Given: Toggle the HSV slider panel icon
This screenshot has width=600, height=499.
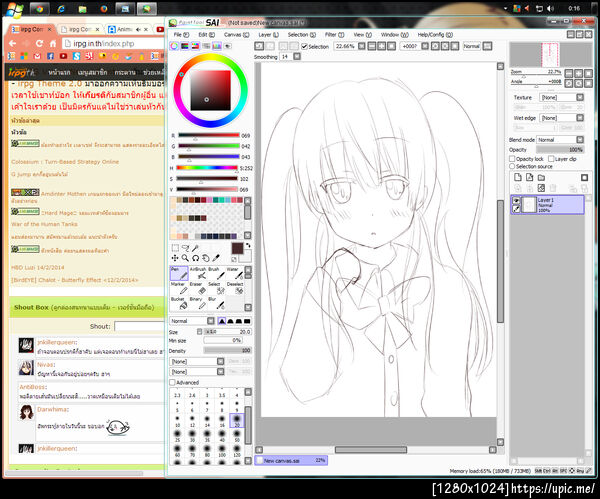Looking at the screenshot, I should pos(196,46).
